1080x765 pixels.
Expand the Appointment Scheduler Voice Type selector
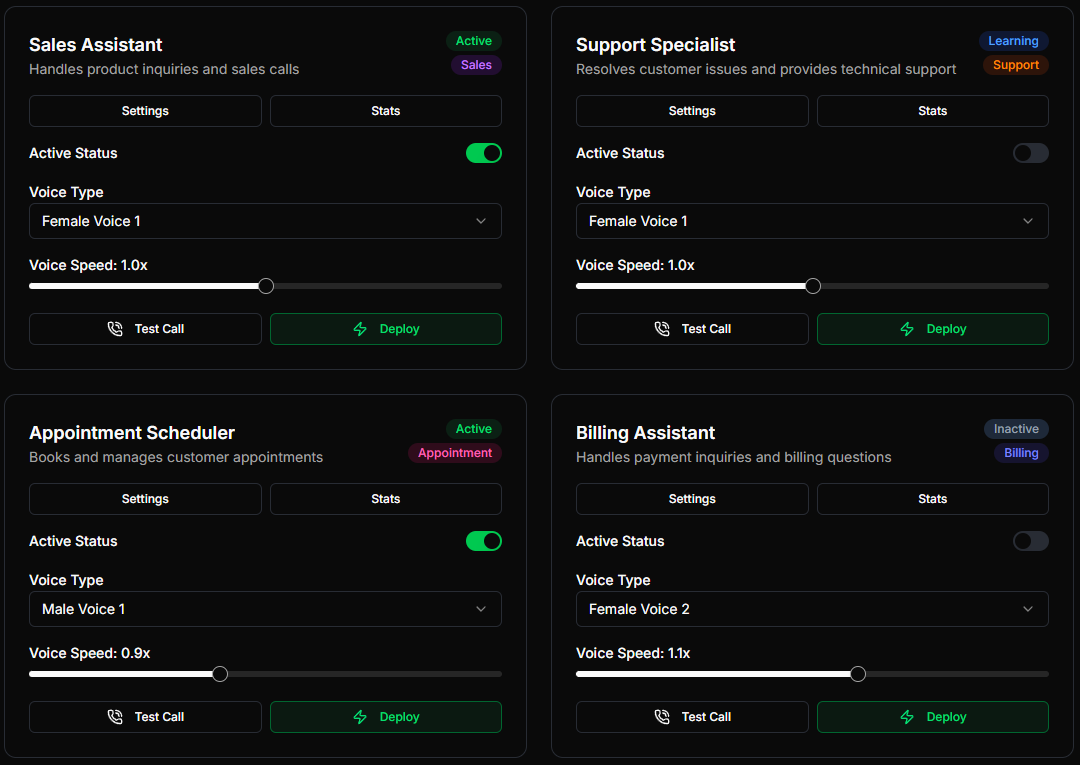pyautogui.click(x=265, y=609)
